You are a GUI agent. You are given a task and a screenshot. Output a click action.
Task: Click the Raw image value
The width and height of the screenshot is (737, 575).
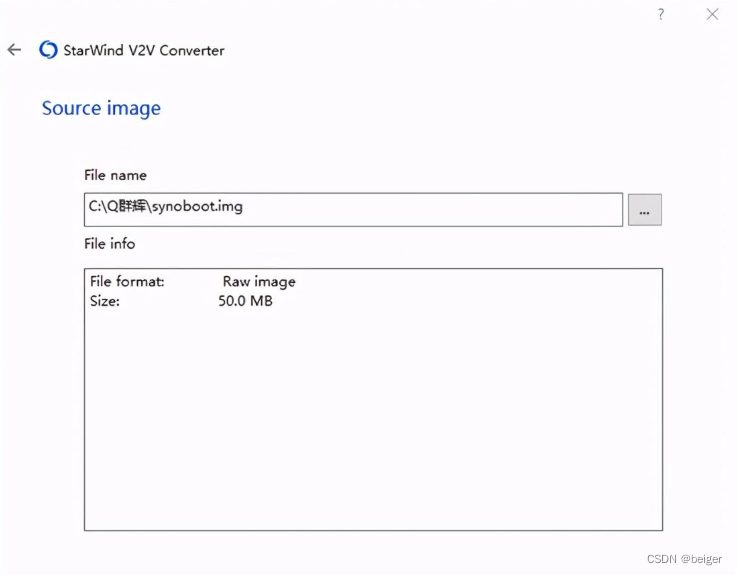click(x=259, y=282)
